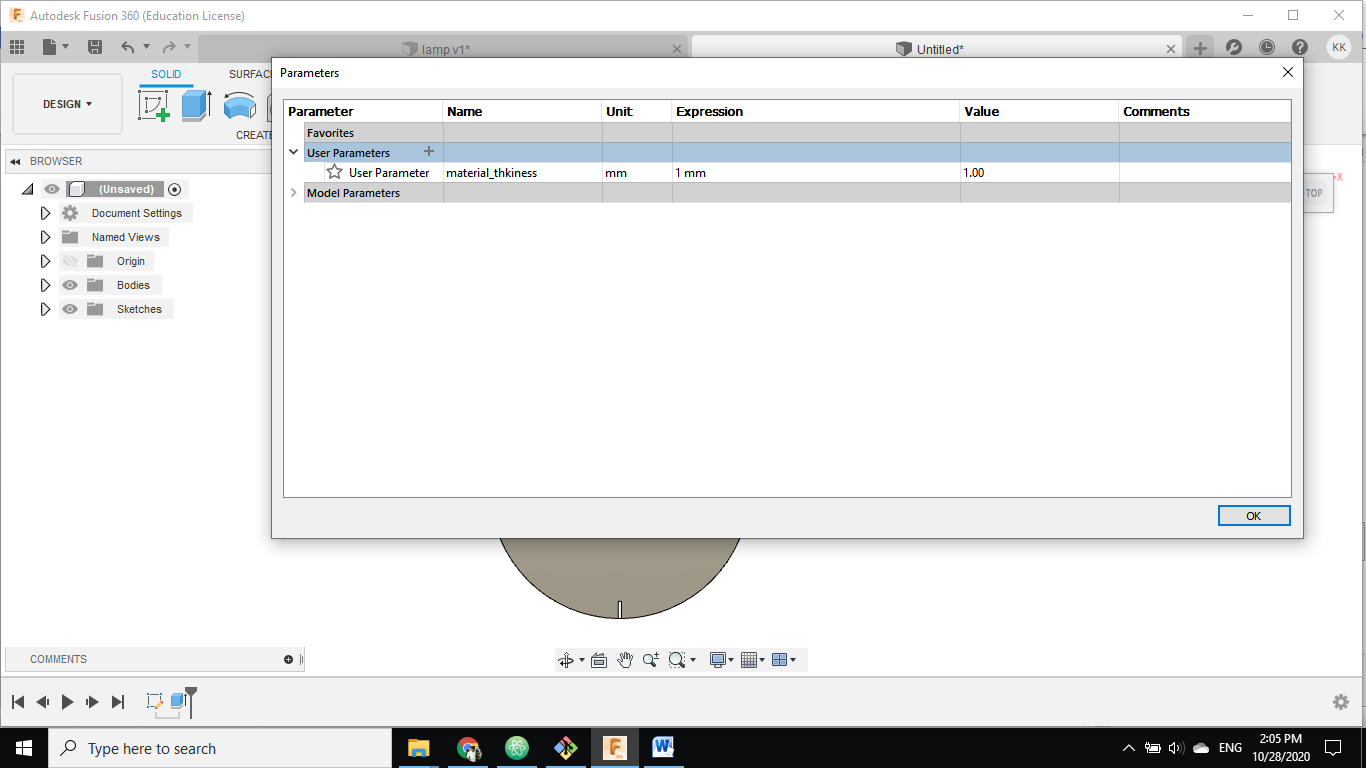Favorite the material_thkiness parameter star
This screenshot has width=1366, height=768.
[335, 172]
